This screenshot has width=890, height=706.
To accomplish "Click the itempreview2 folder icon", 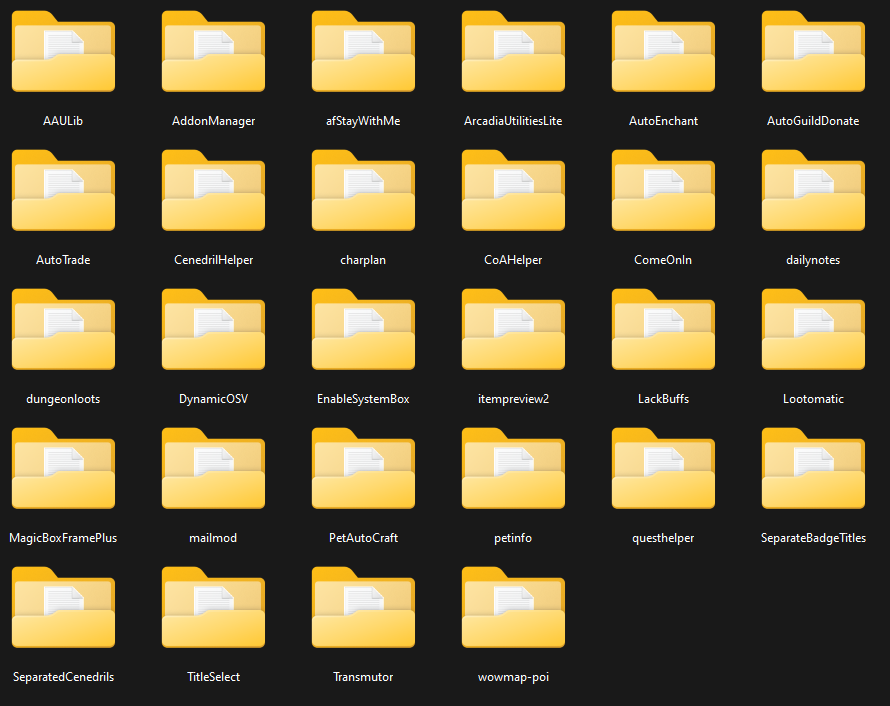I will click(x=513, y=331).
